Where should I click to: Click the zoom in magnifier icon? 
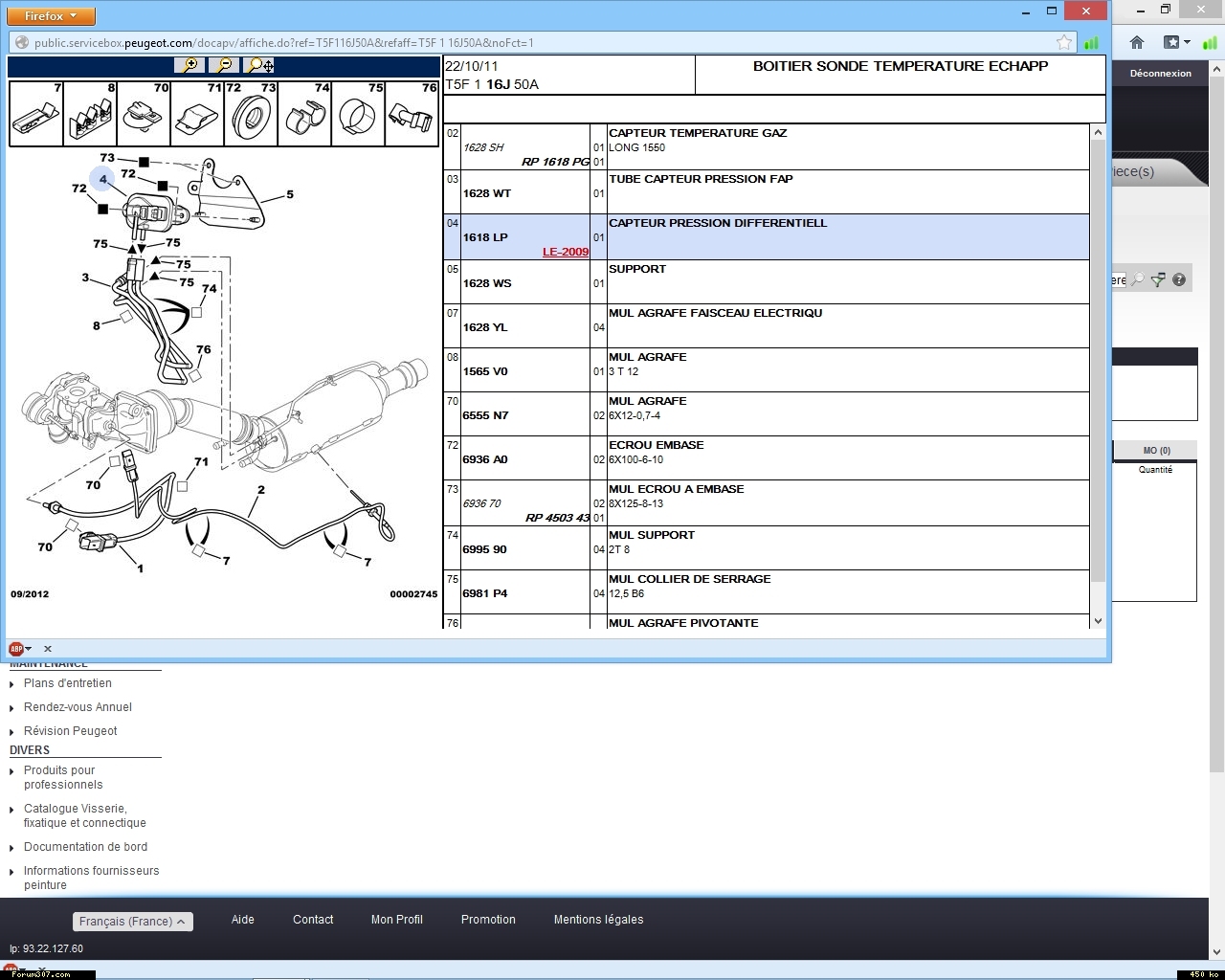pos(189,65)
